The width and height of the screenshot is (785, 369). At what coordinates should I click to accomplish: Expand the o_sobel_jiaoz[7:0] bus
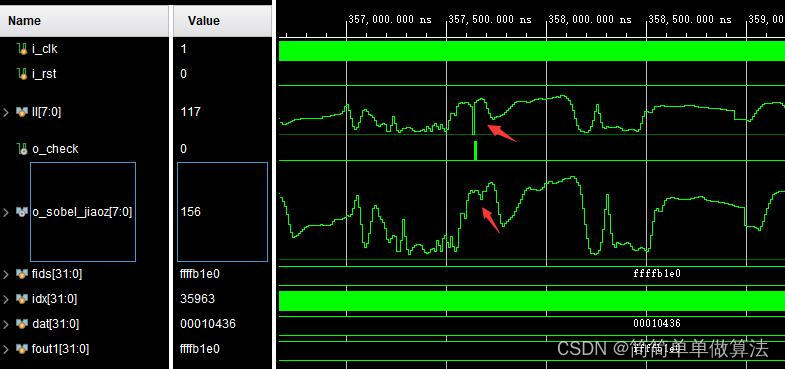pyautogui.click(x=6, y=212)
